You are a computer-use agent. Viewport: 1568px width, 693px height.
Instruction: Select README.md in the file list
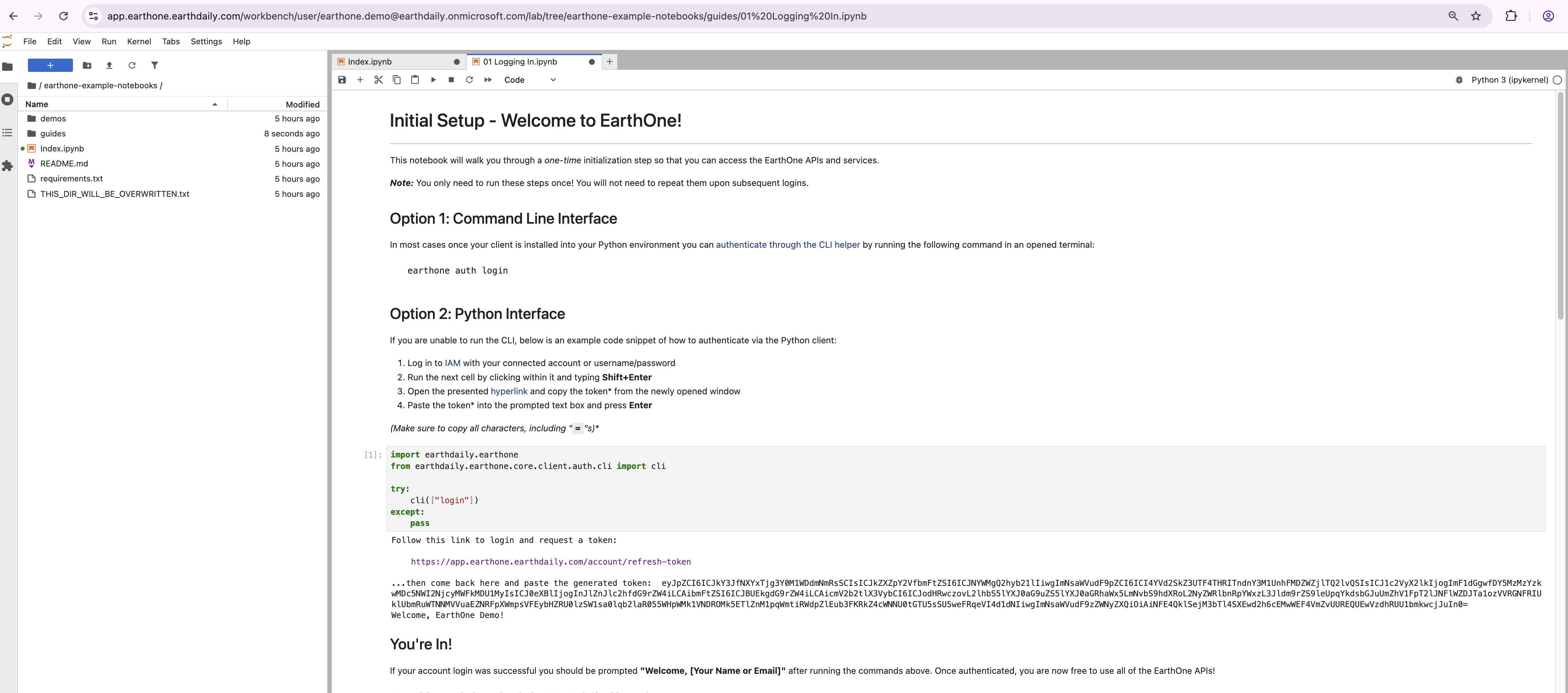pos(173,164)
